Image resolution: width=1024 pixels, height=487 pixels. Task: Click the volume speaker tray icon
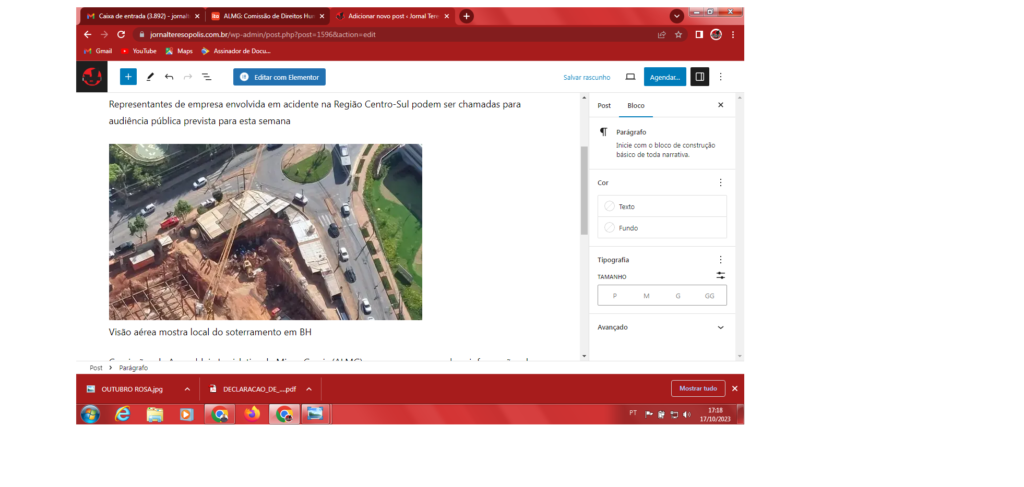[x=686, y=414]
